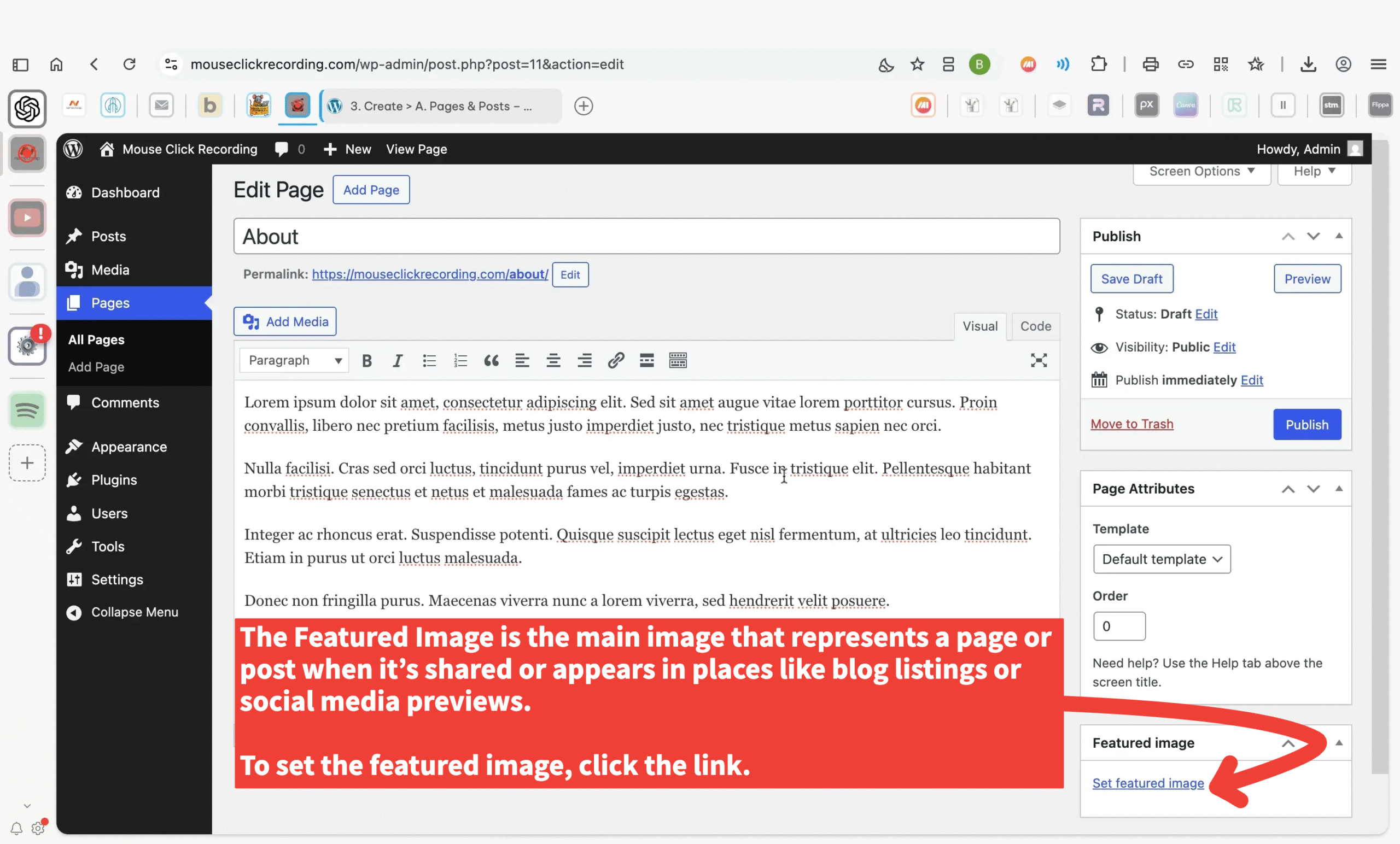
Task: Toggle the editor toolbar kitchen sink
Action: point(678,361)
